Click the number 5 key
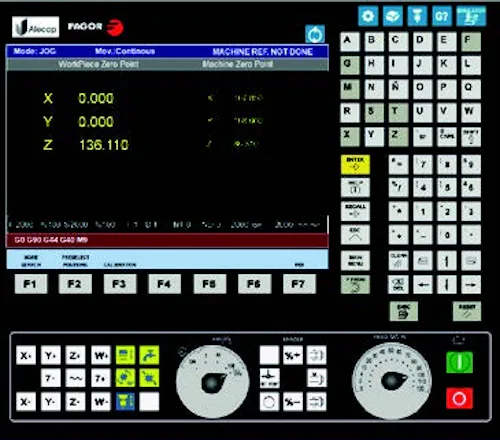 click(x=447, y=187)
